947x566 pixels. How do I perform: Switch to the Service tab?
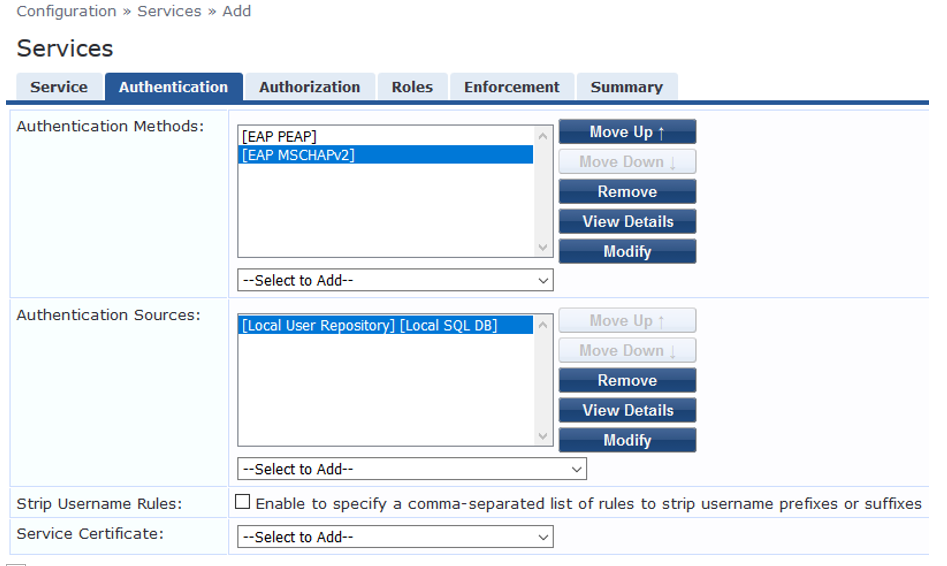59,87
